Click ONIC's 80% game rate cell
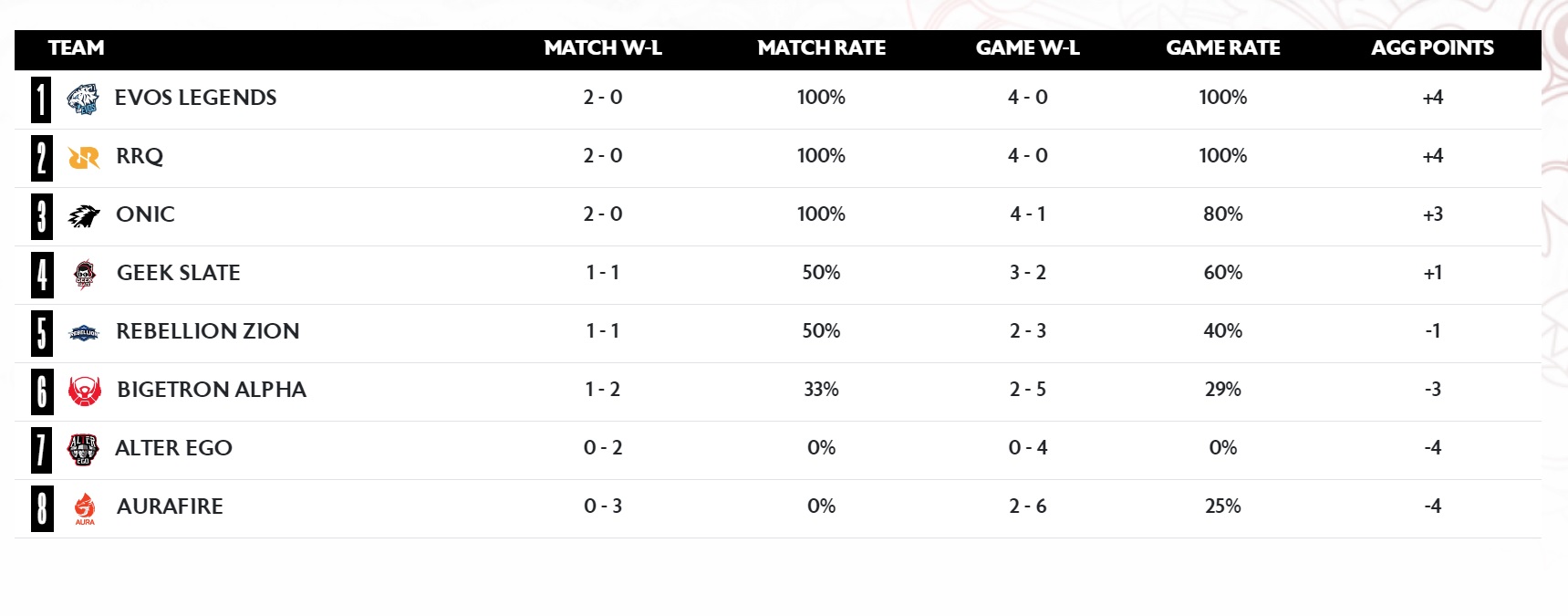This screenshot has width=1568, height=616. [x=1223, y=214]
